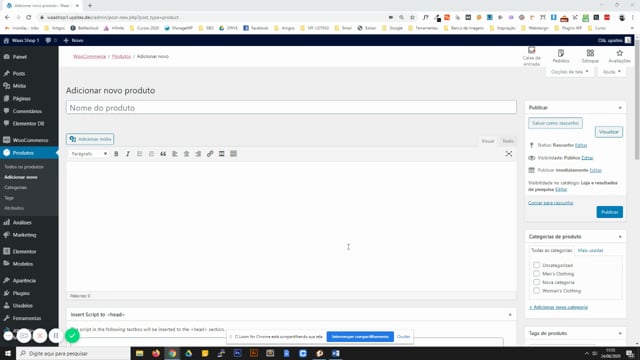Align text center in editor

[x=187, y=154]
